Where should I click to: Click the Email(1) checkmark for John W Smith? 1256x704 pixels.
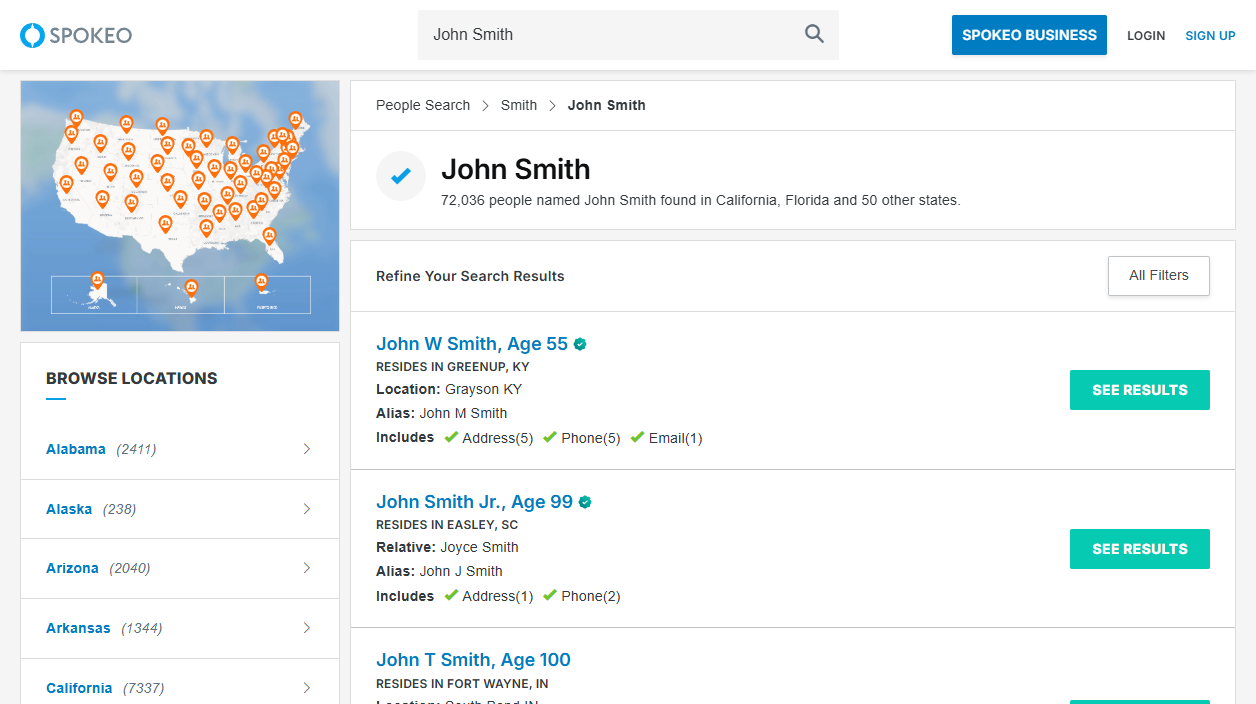tap(637, 437)
